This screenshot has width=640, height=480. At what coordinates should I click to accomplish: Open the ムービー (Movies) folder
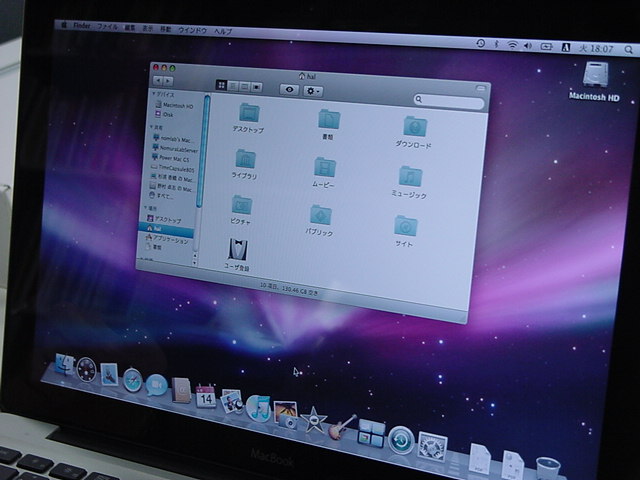click(x=325, y=168)
